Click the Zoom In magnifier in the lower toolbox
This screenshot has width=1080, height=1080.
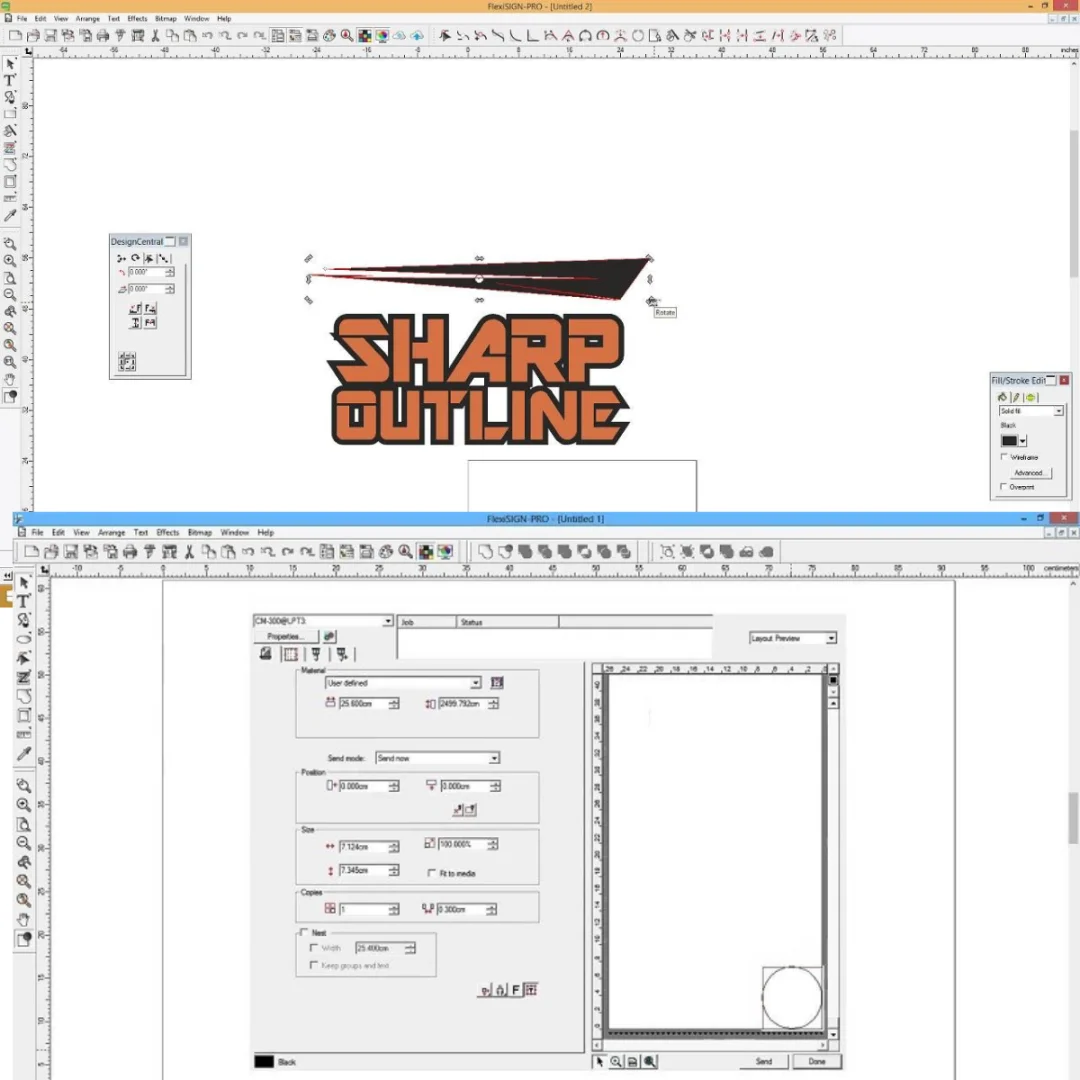(24, 805)
